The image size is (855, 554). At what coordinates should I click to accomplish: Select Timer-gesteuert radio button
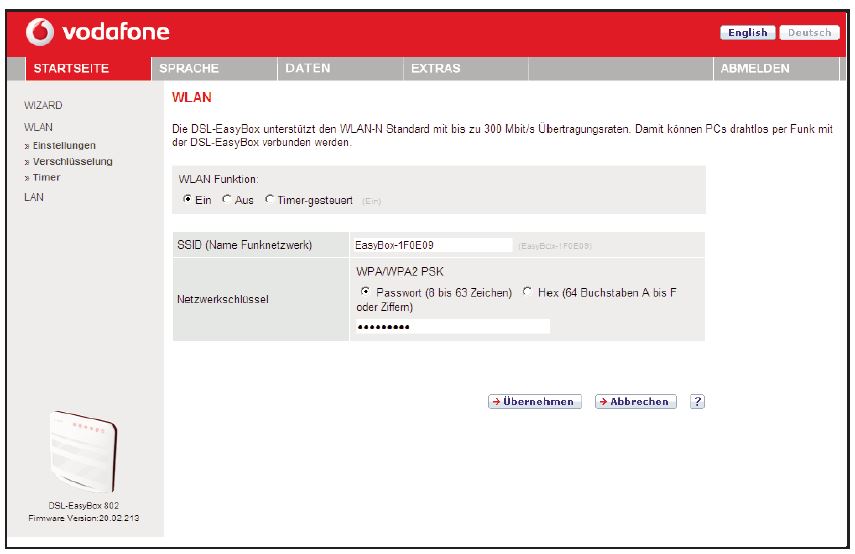tap(269, 200)
